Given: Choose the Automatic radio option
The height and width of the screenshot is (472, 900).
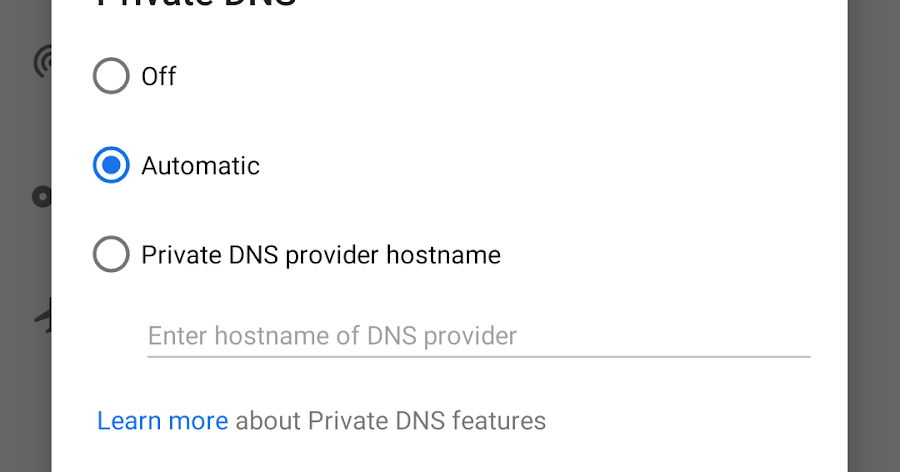Looking at the screenshot, I should [x=111, y=165].
